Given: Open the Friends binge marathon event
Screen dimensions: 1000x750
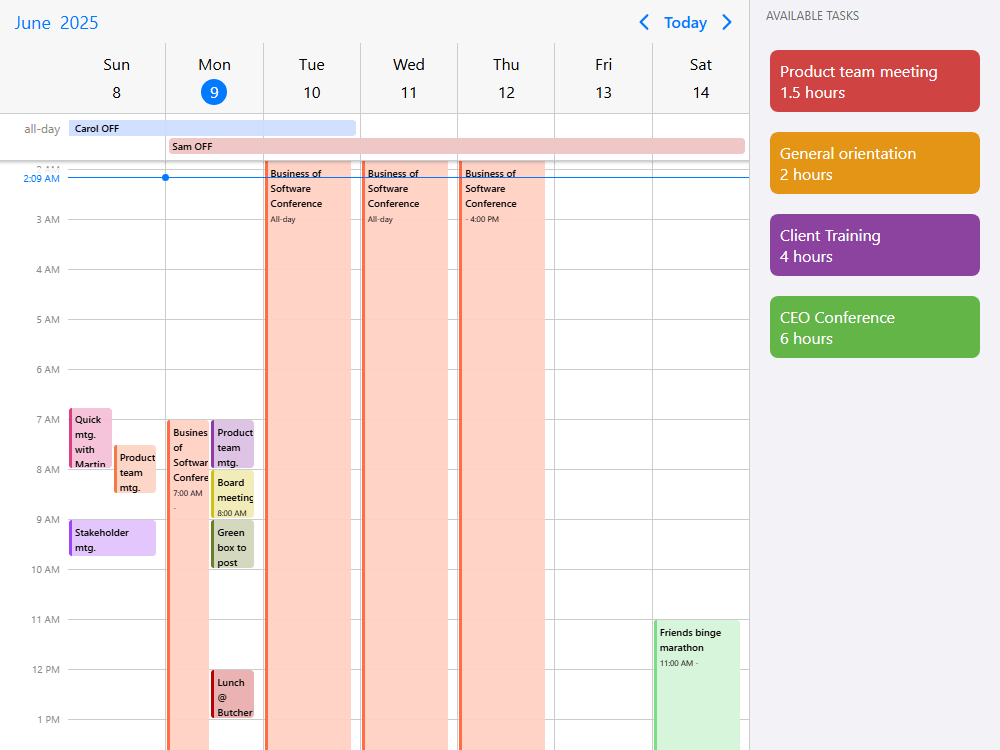Looking at the screenshot, I should pos(697,685).
